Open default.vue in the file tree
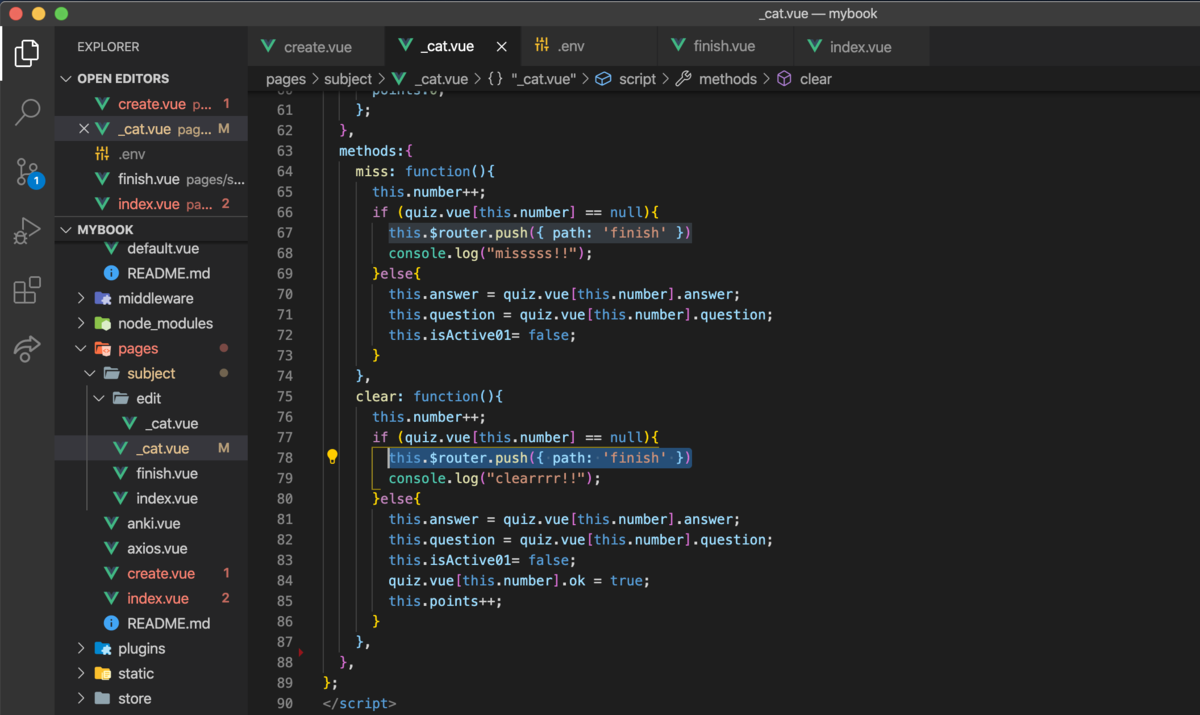 click(x=151, y=248)
